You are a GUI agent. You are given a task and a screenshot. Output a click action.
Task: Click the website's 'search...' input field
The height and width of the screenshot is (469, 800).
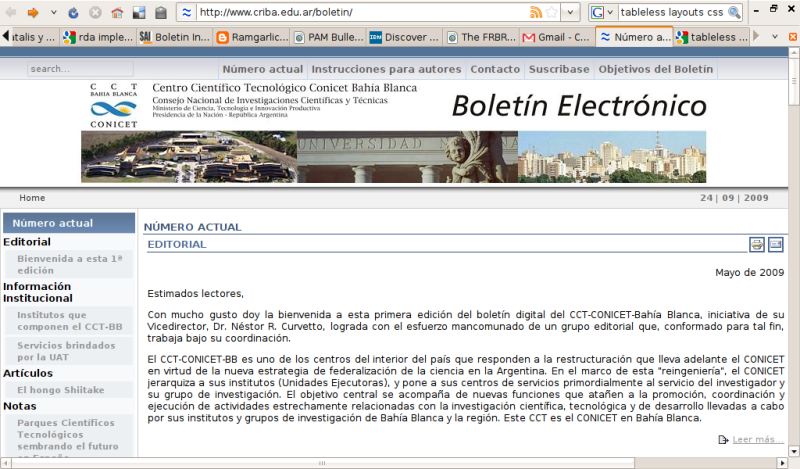point(67,70)
